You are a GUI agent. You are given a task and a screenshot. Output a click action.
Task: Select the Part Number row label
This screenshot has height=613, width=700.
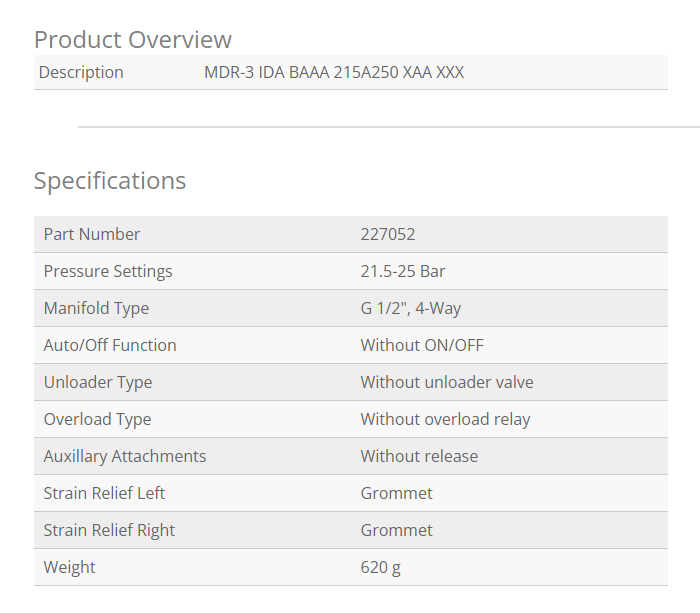click(92, 234)
